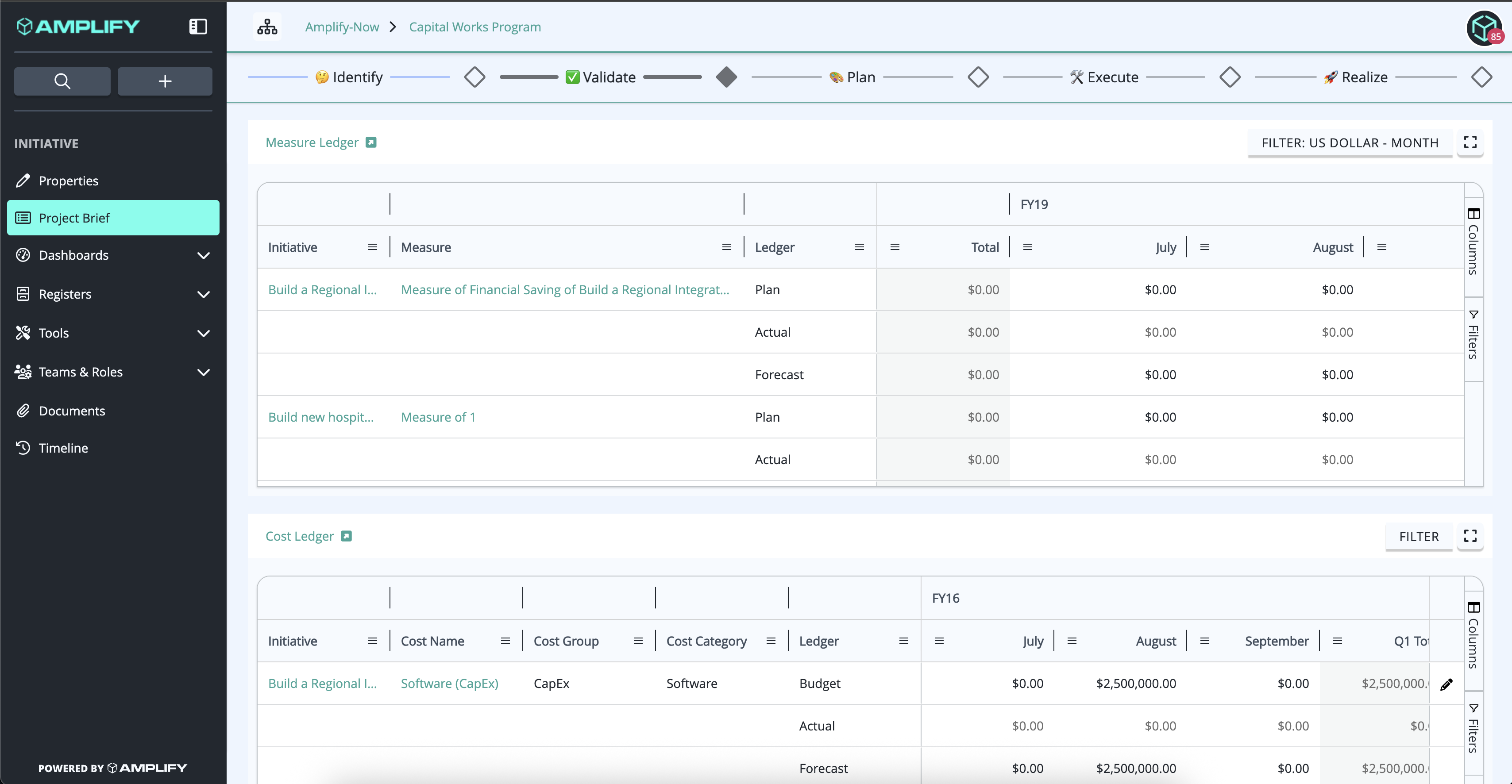
Task: Select the Identify stage
Action: pyautogui.click(x=349, y=77)
